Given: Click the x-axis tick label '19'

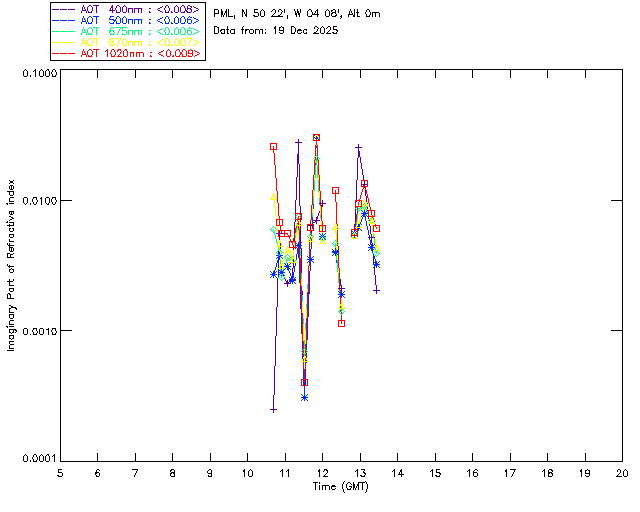Looking at the screenshot, I should (585, 473).
